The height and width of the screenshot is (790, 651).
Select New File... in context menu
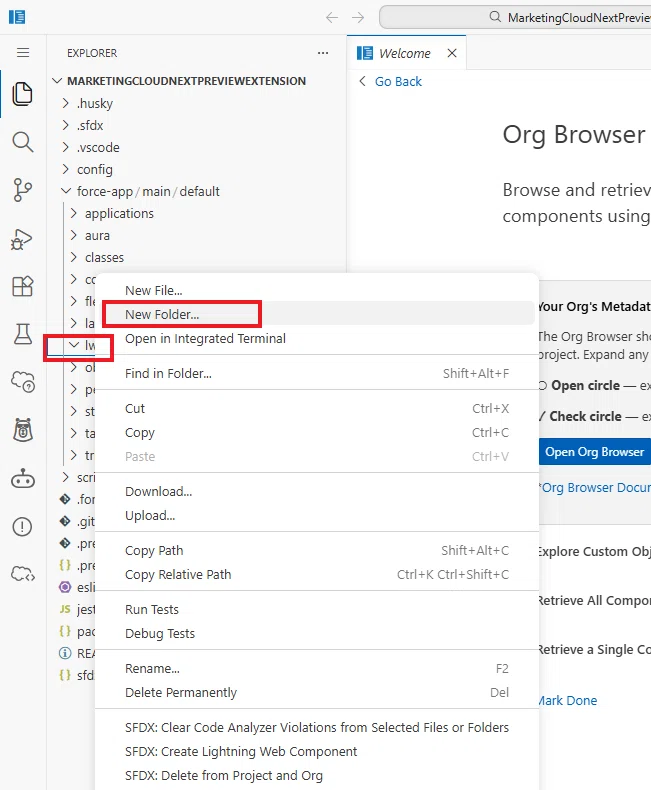pos(317,291)
